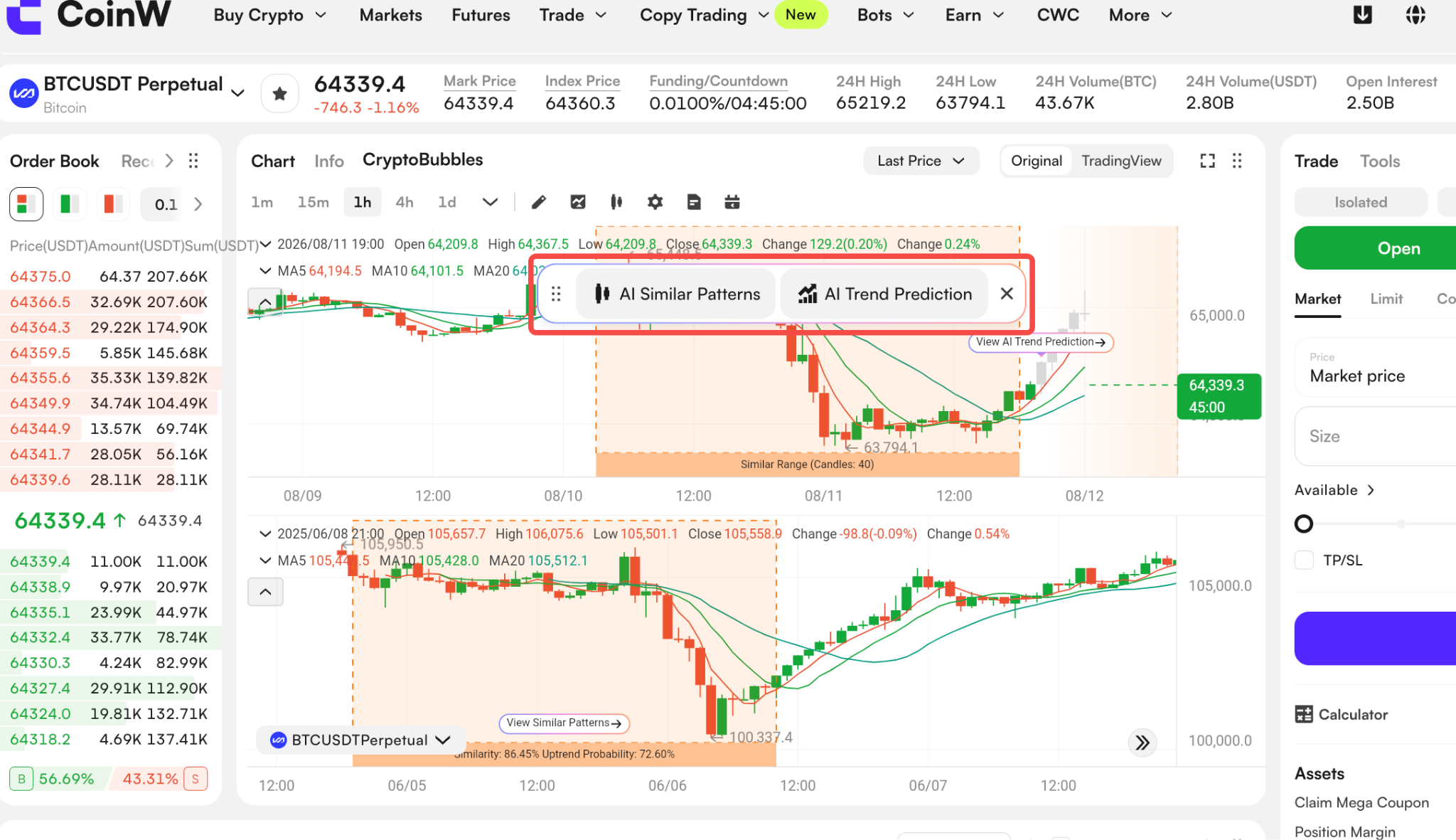Switch to the Limit order tab
Screen dimensions: 1456x840
(1386, 299)
